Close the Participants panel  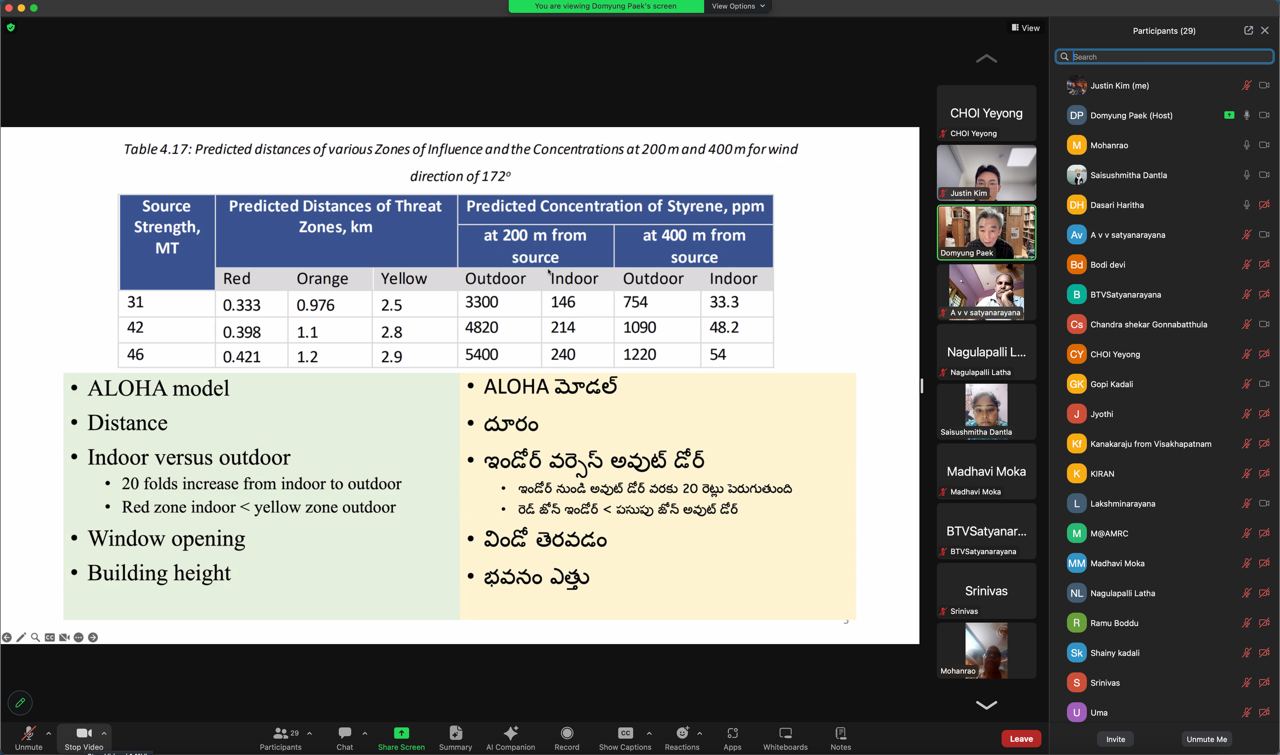click(1265, 31)
